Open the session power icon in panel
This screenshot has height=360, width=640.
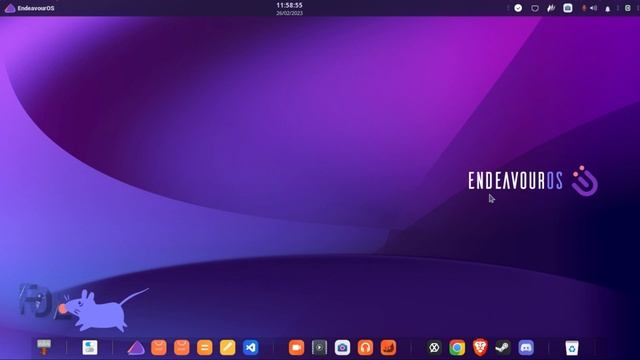(x=628, y=8)
